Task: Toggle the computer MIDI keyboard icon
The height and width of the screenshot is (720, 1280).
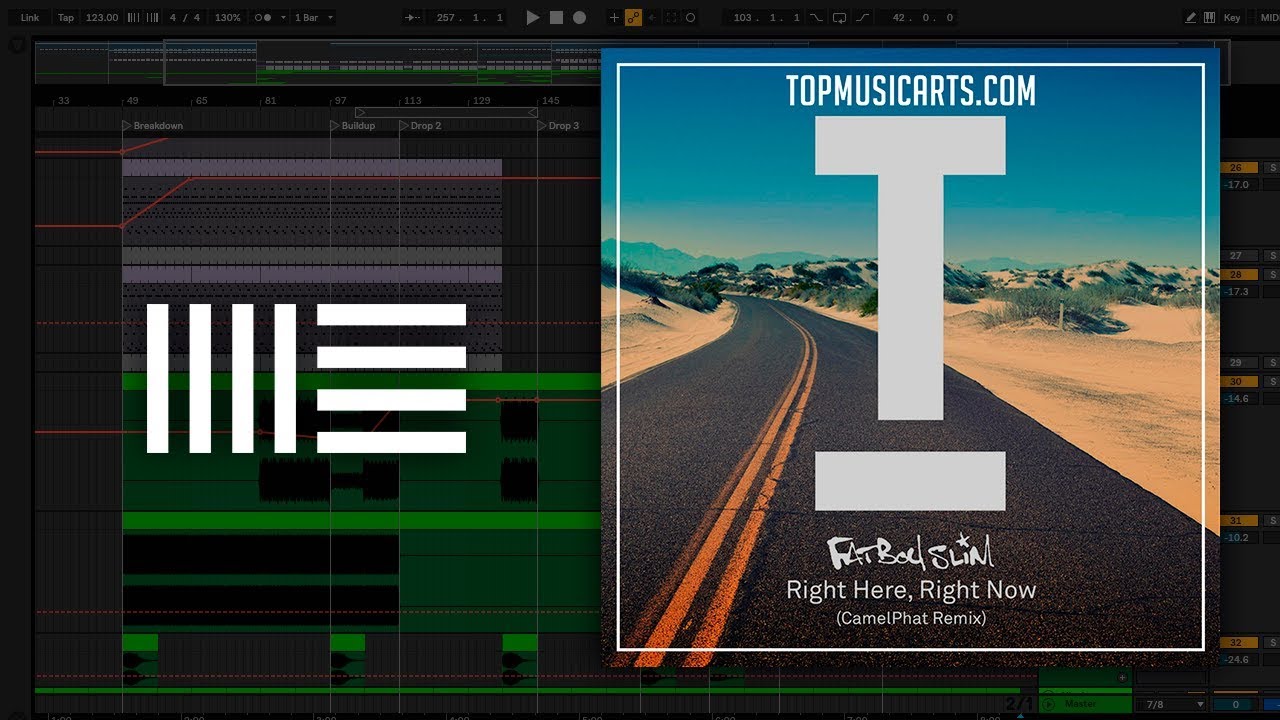Action: pos(1209,18)
